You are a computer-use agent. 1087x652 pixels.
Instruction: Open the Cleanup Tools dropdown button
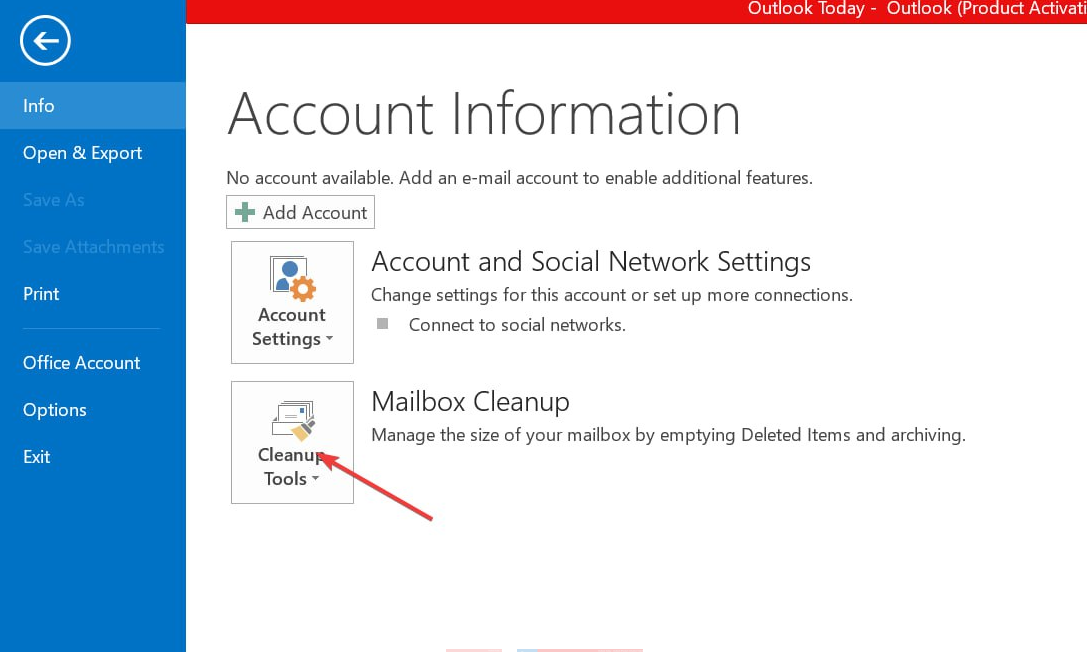click(292, 442)
